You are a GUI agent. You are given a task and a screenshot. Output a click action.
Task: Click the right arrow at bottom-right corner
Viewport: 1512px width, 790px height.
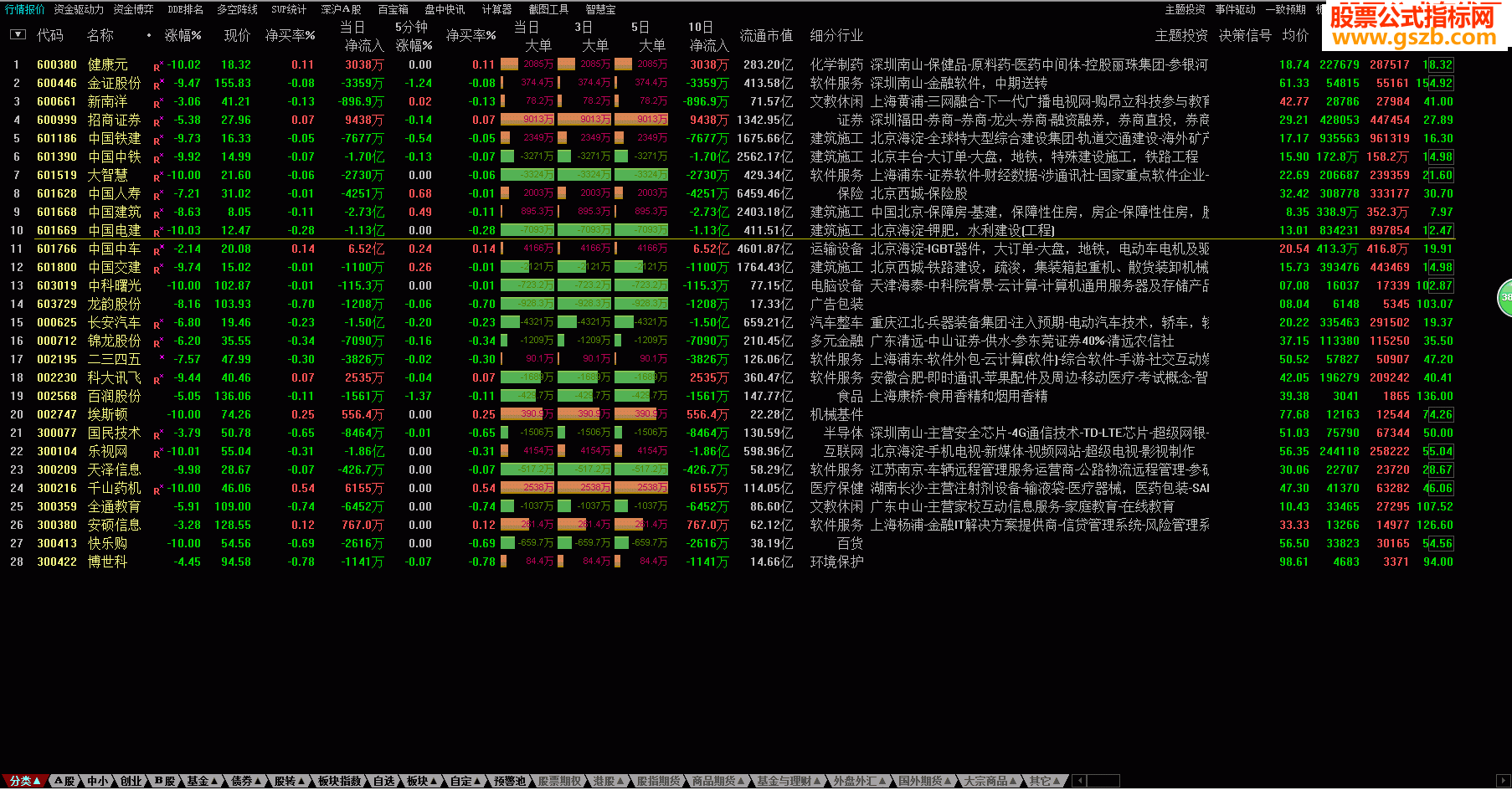click(1504, 781)
